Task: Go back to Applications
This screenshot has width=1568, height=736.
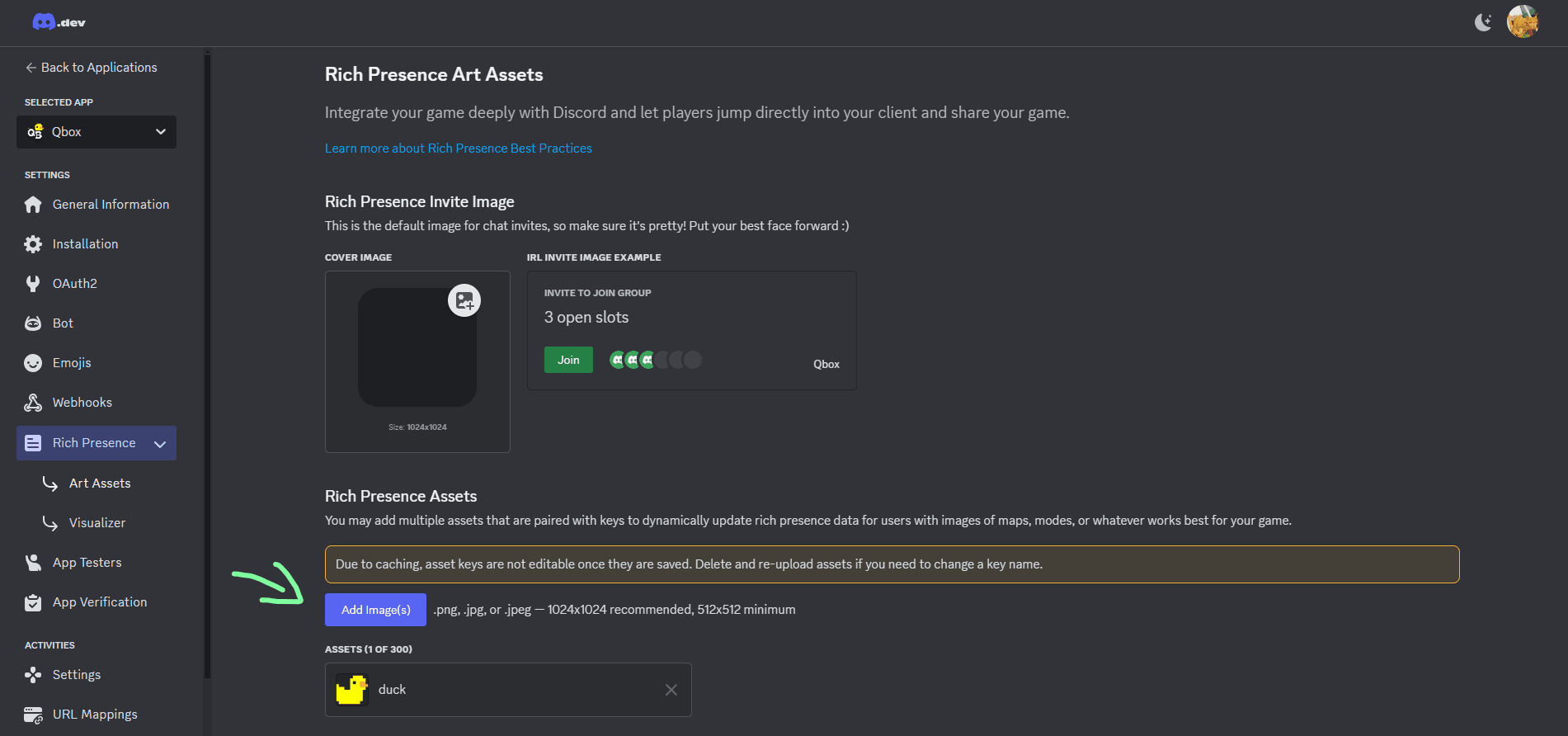Action: pos(91,68)
